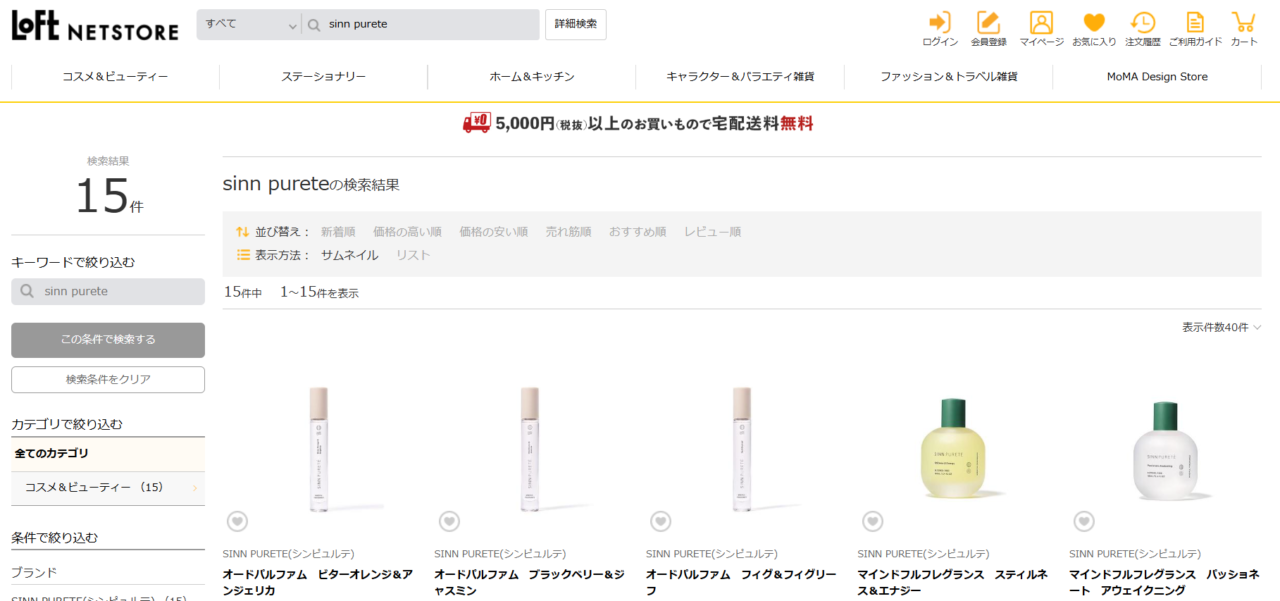Open マインドフルフレグランス スティルネス&エナジー title link
The height and width of the screenshot is (601, 1280).
pos(953,582)
